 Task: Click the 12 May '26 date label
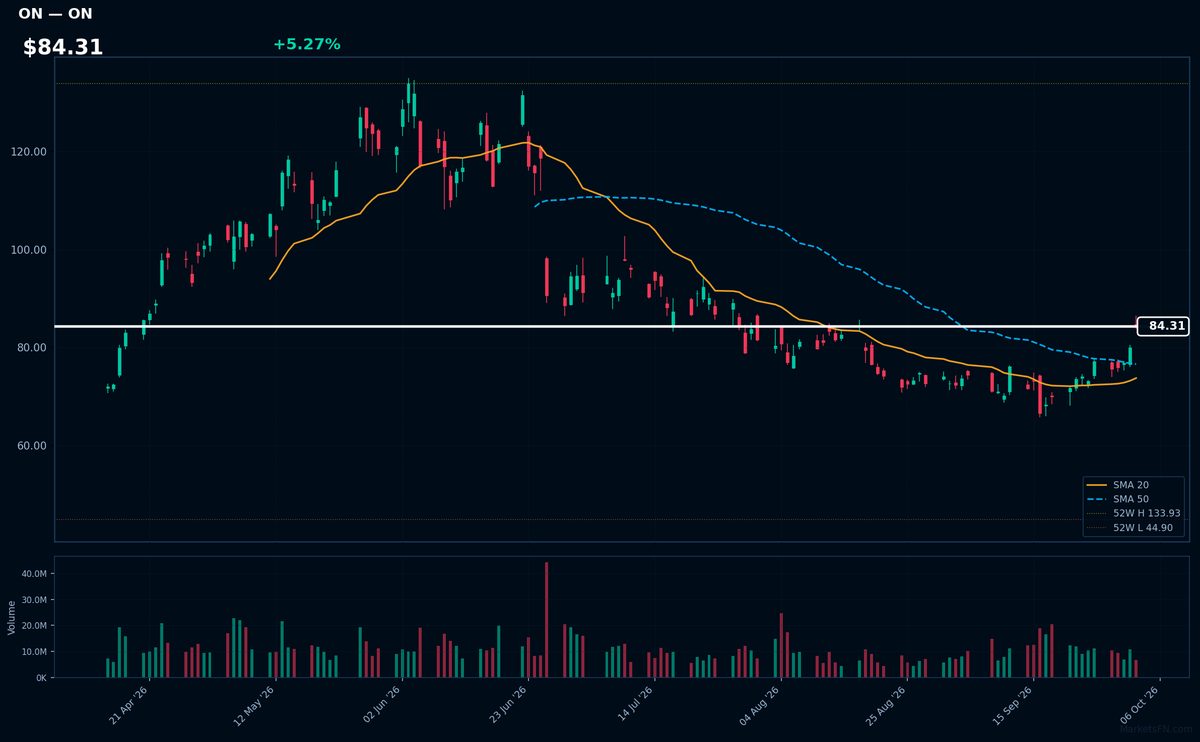click(x=254, y=707)
